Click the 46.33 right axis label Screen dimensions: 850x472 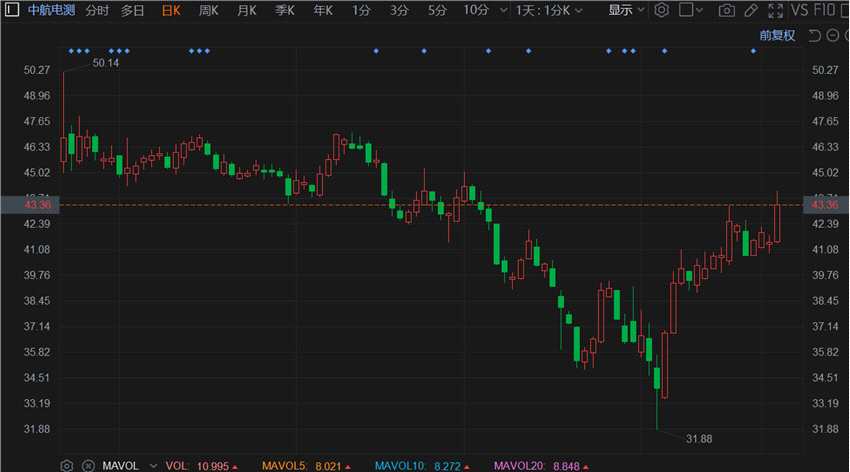point(825,147)
